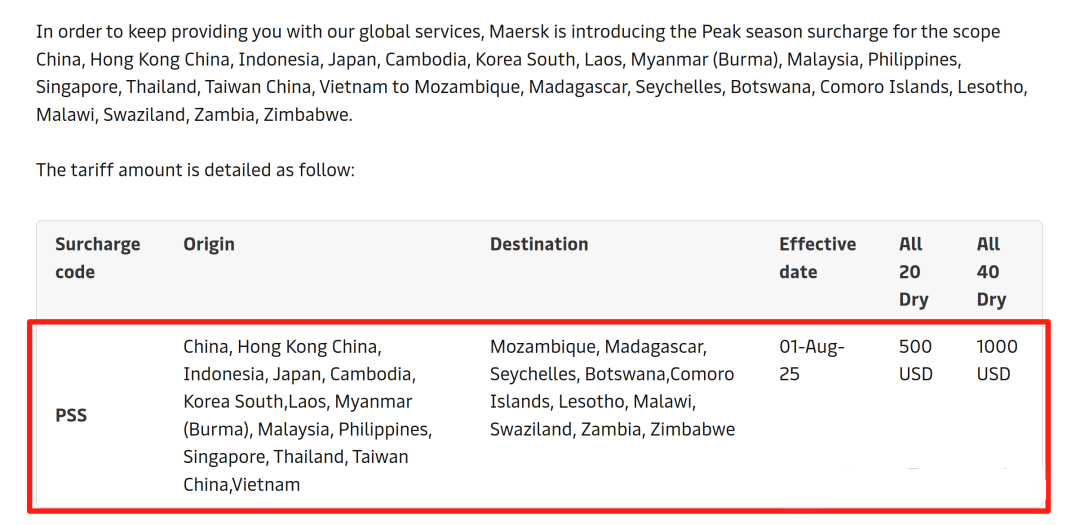
Task: Click "China,Vietnam" on the origin cell's last line
Action: [241, 485]
